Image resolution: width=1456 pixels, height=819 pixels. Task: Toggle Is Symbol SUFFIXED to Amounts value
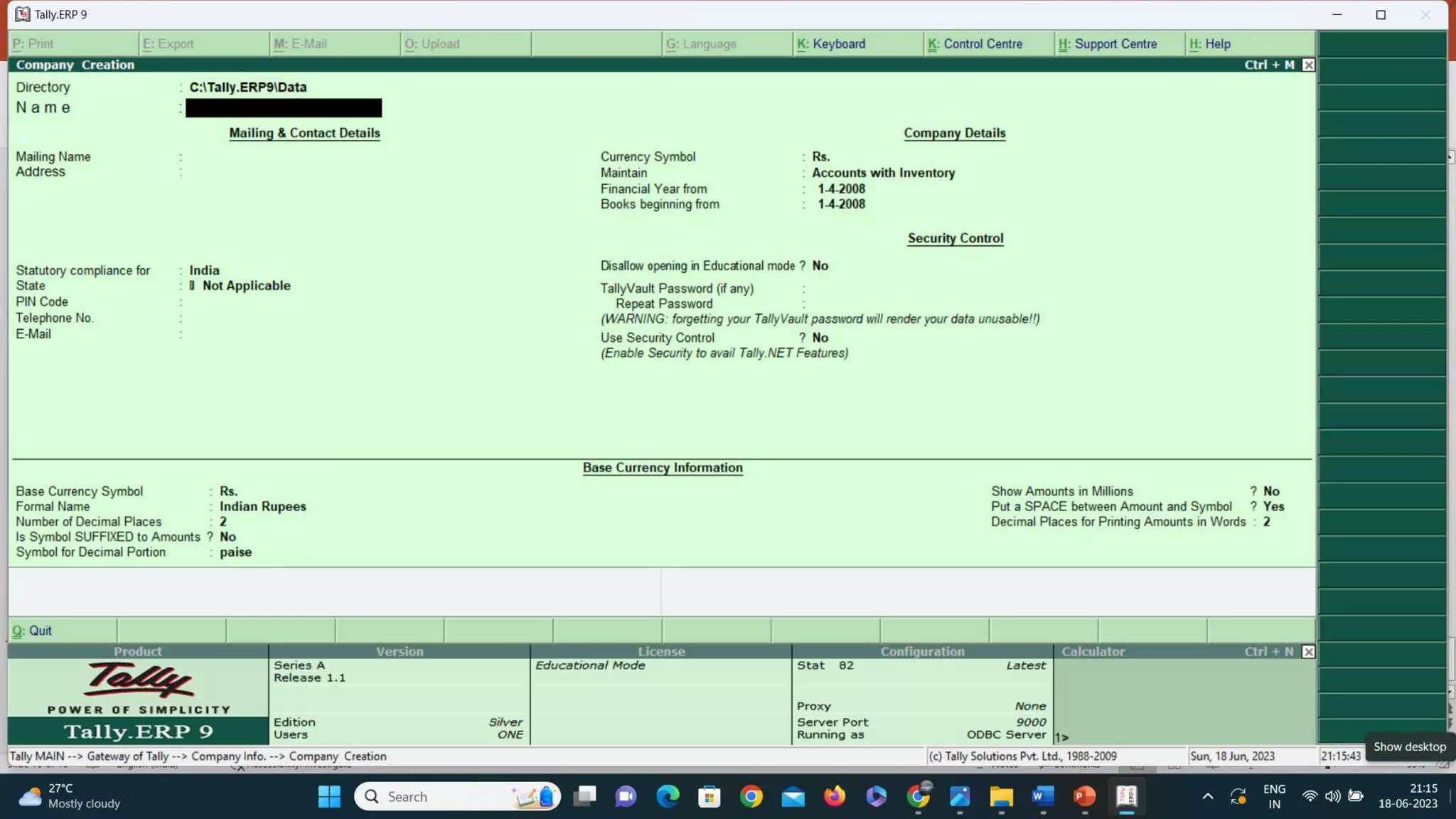coord(227,537)
